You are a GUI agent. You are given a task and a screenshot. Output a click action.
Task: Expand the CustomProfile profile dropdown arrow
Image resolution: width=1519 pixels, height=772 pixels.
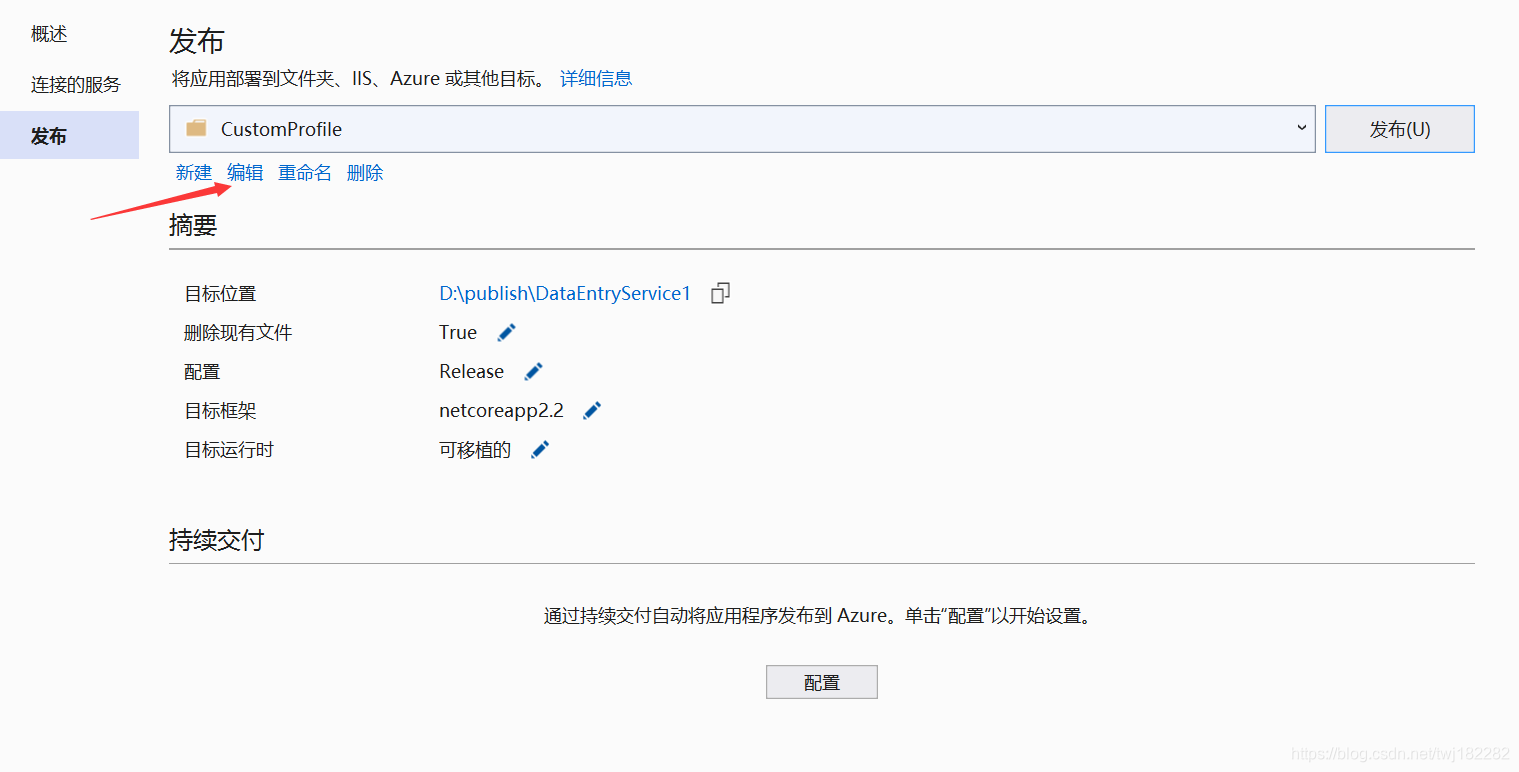point(1301,128)
